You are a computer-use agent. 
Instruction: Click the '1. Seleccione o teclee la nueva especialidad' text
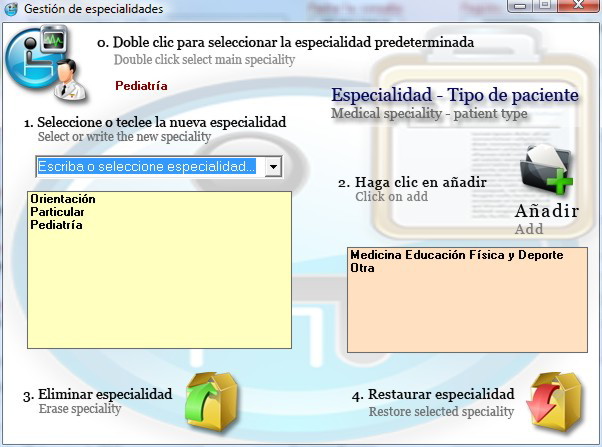point(155,123)
